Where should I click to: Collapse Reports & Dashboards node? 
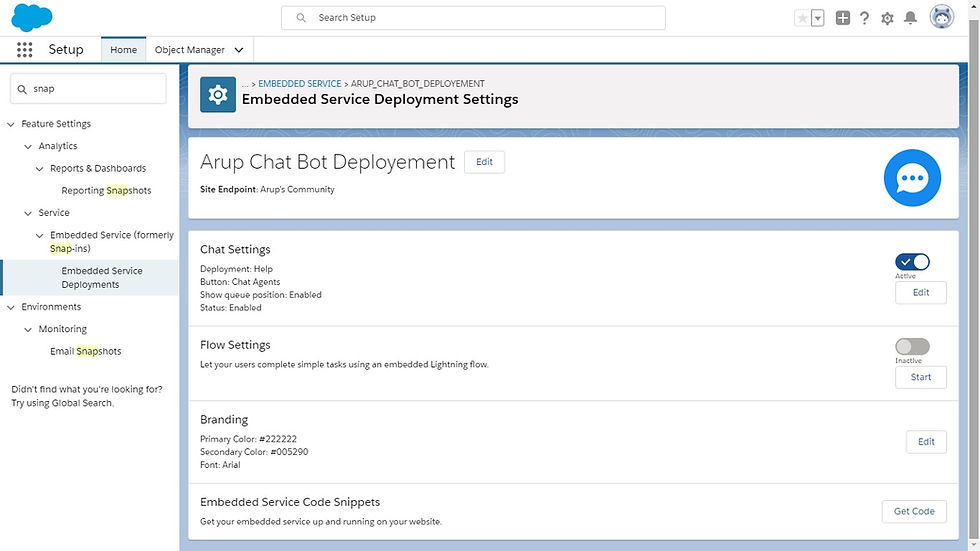39,169
